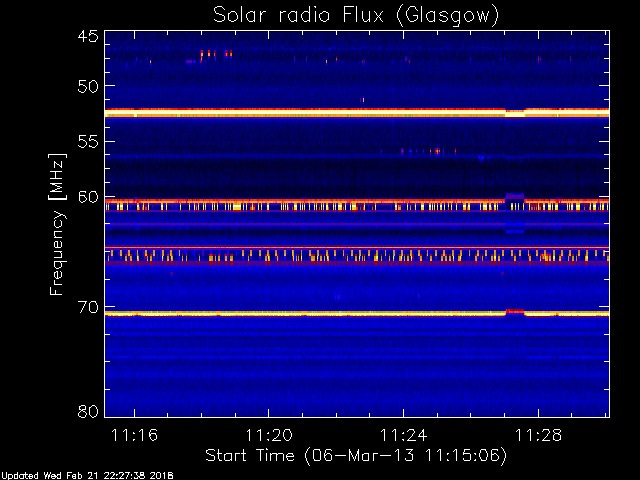Click the yellow band just below 70 MHz
This screenshot has width=640, height=480.
357,313
